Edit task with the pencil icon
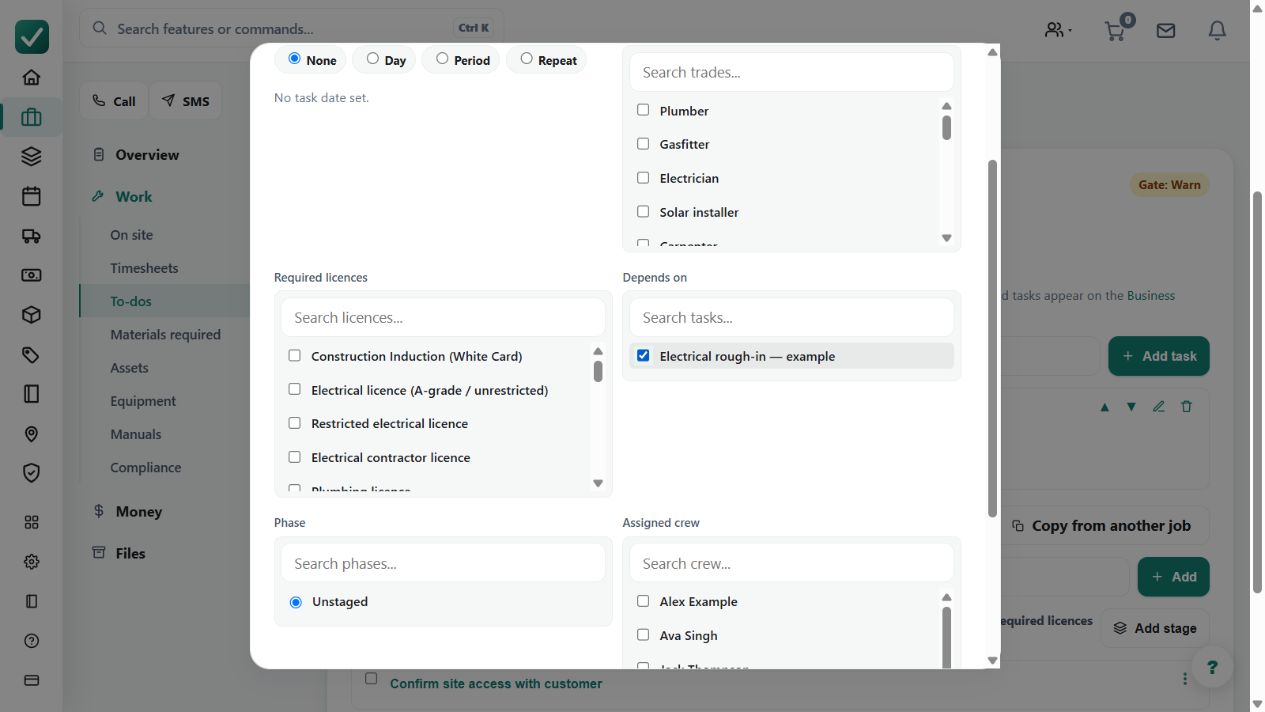This screenshot has height=712, width=1265. pyautogui.click(x=1159, y=407)
